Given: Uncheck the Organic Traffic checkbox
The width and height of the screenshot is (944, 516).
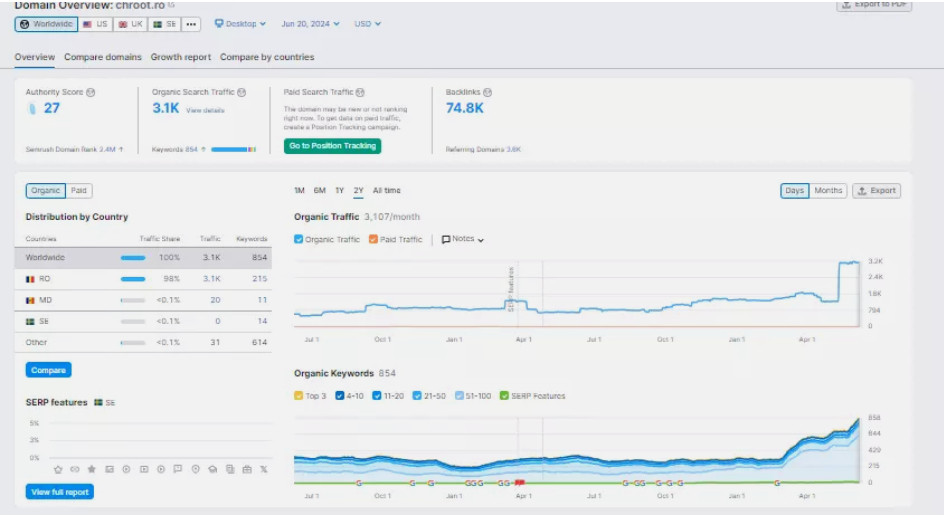Looking at the screenshot, I should (x=299, y=240).
